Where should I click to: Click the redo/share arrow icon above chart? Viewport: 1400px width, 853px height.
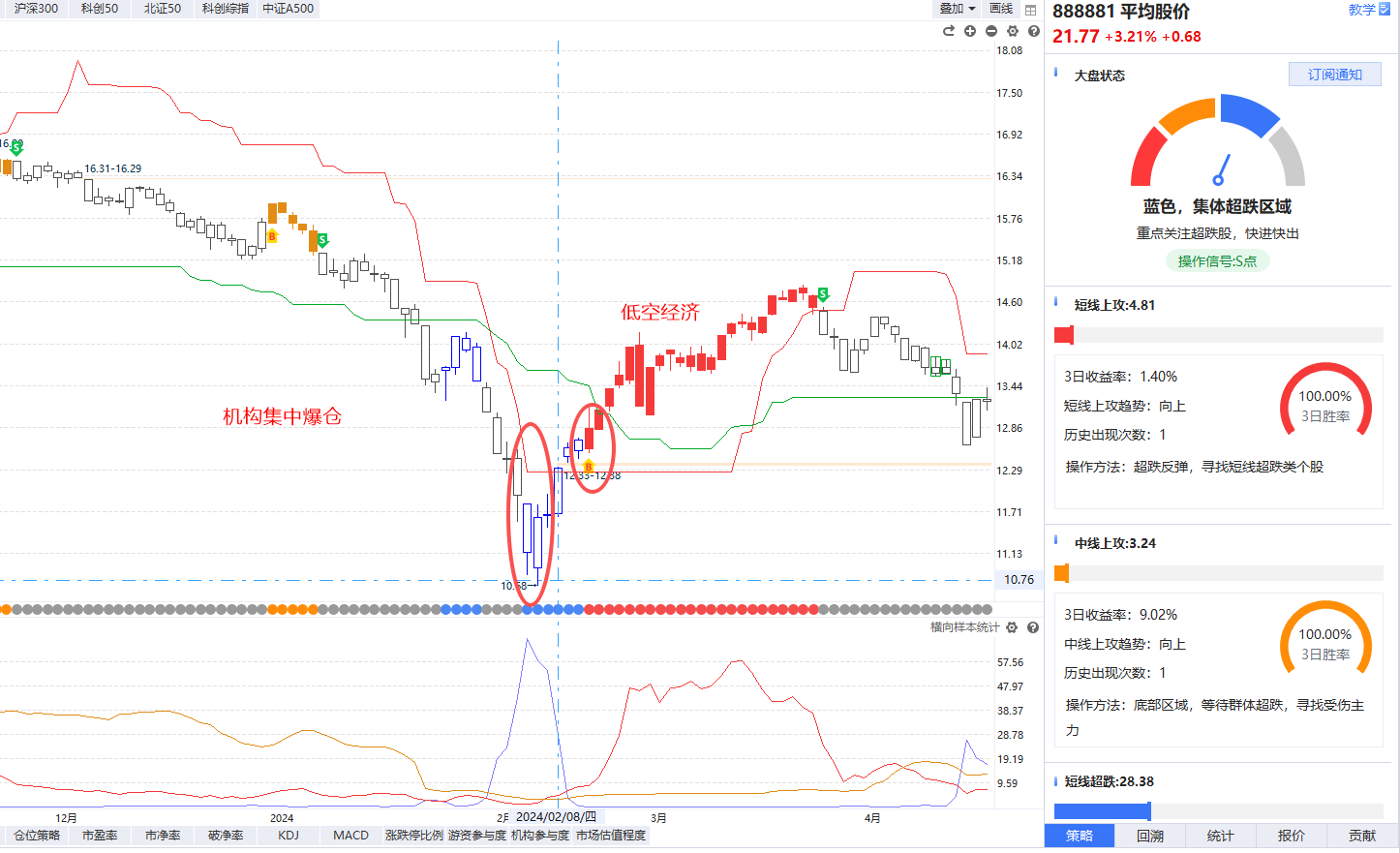[x=949, y=31]
